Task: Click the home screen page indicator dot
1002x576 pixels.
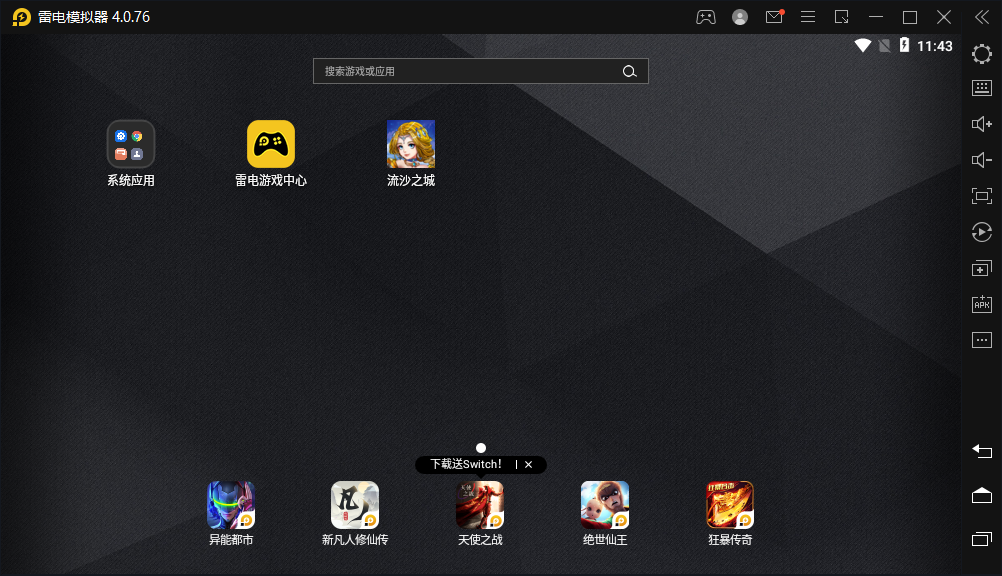Action: coord(481,448)
